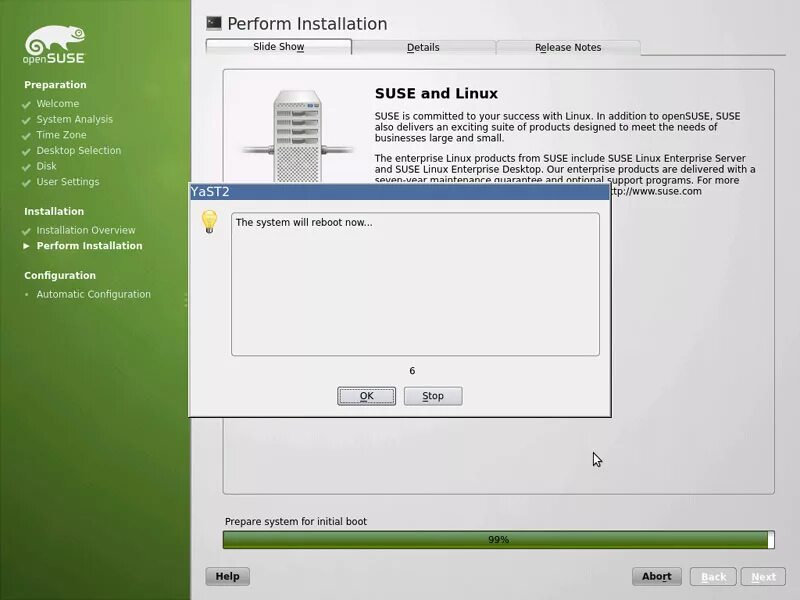Switch to the Details tab

[x=423, y=47]
